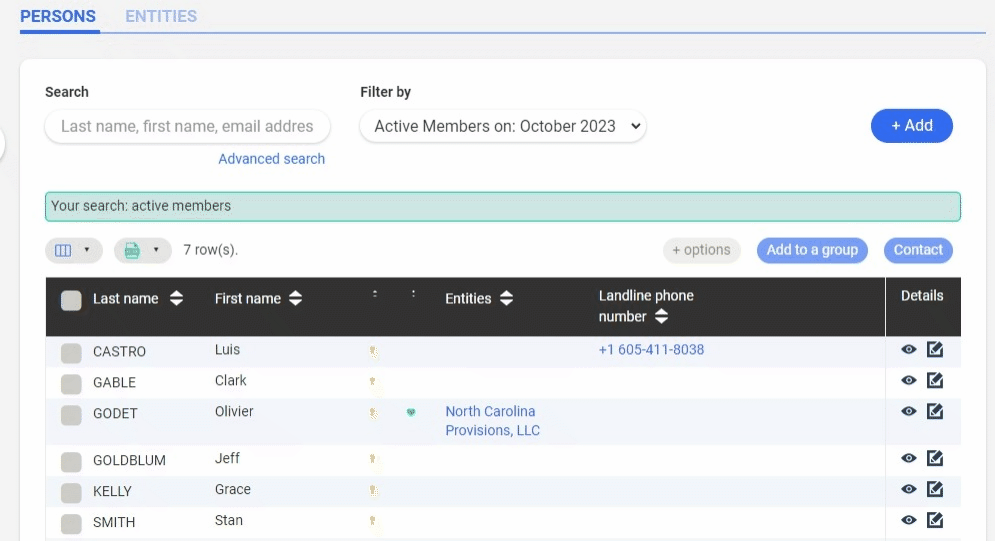This screenshot has height=541, width=995.
Task: Click the KELLY last name cell
Action: click(112, 492)
